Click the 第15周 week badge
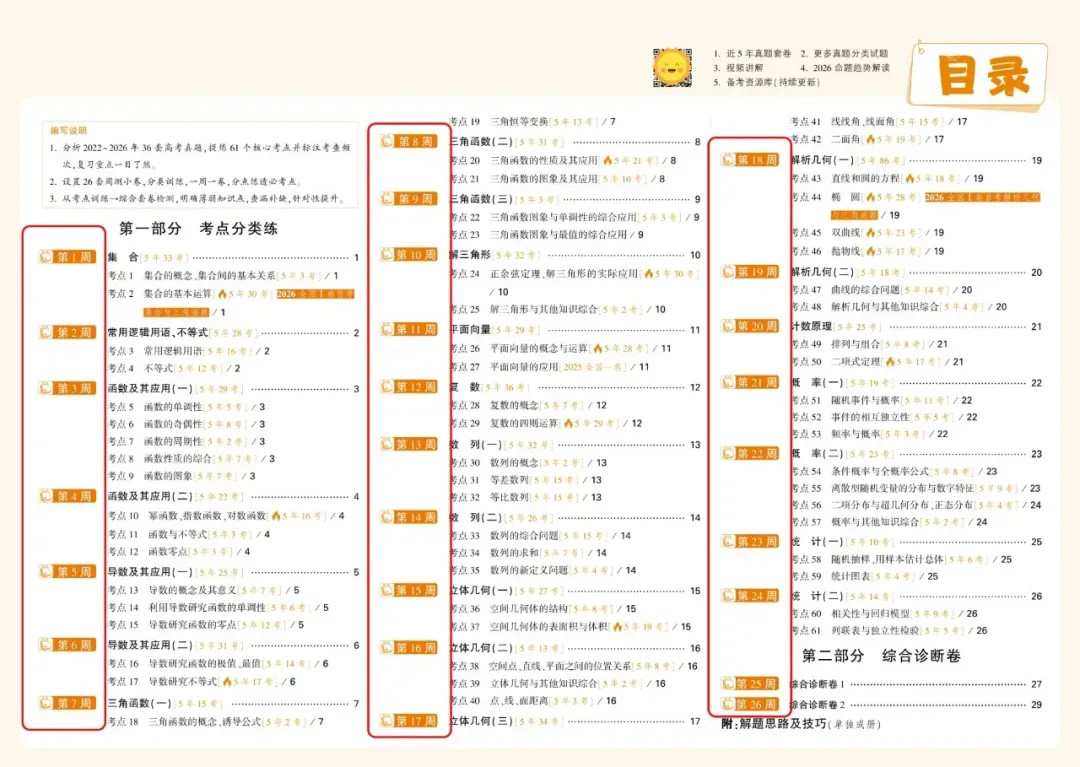Image resolution: width=1080 pixels, height=767 pixels. tap(408, 590)
